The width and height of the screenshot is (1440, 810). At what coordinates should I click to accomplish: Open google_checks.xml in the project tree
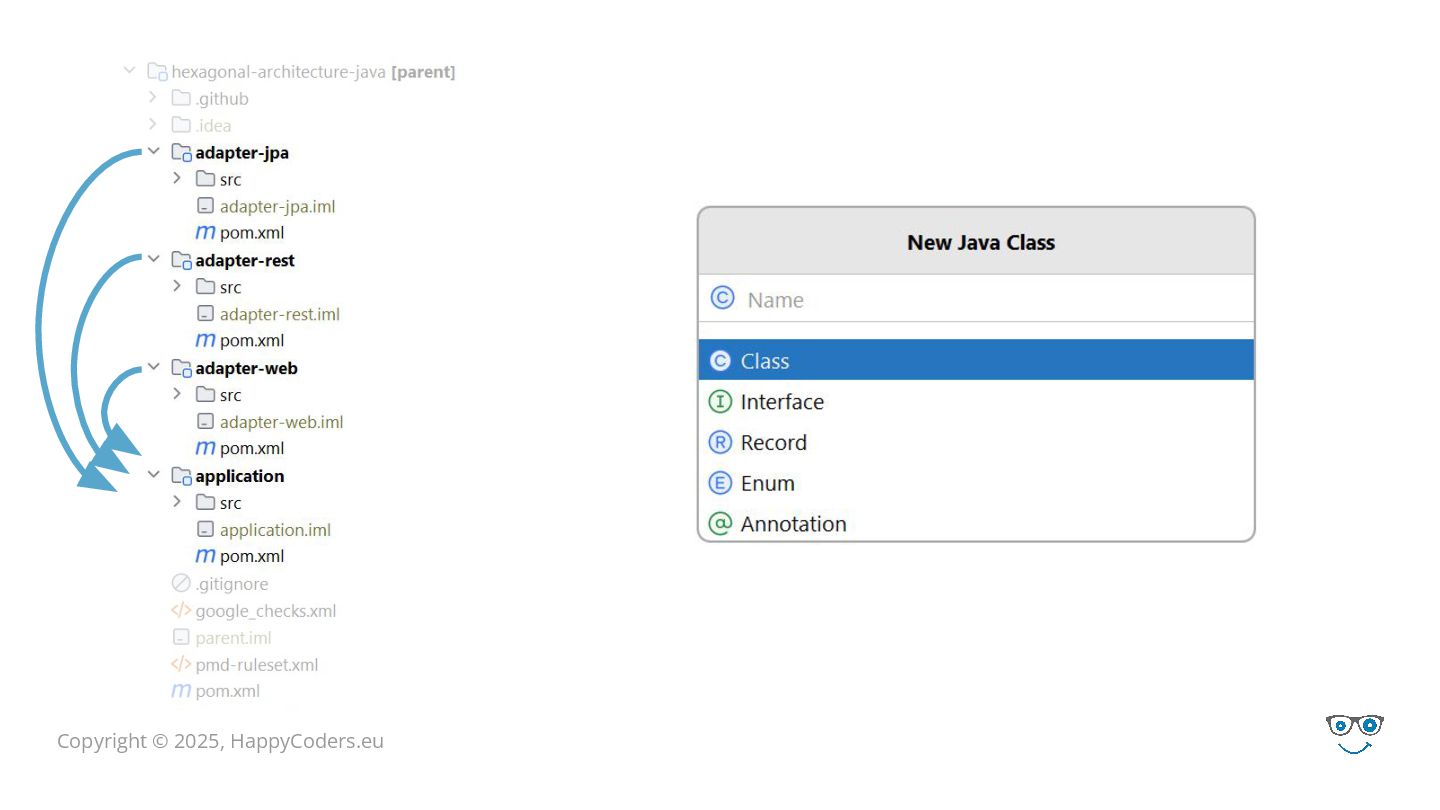click(265, 611)
